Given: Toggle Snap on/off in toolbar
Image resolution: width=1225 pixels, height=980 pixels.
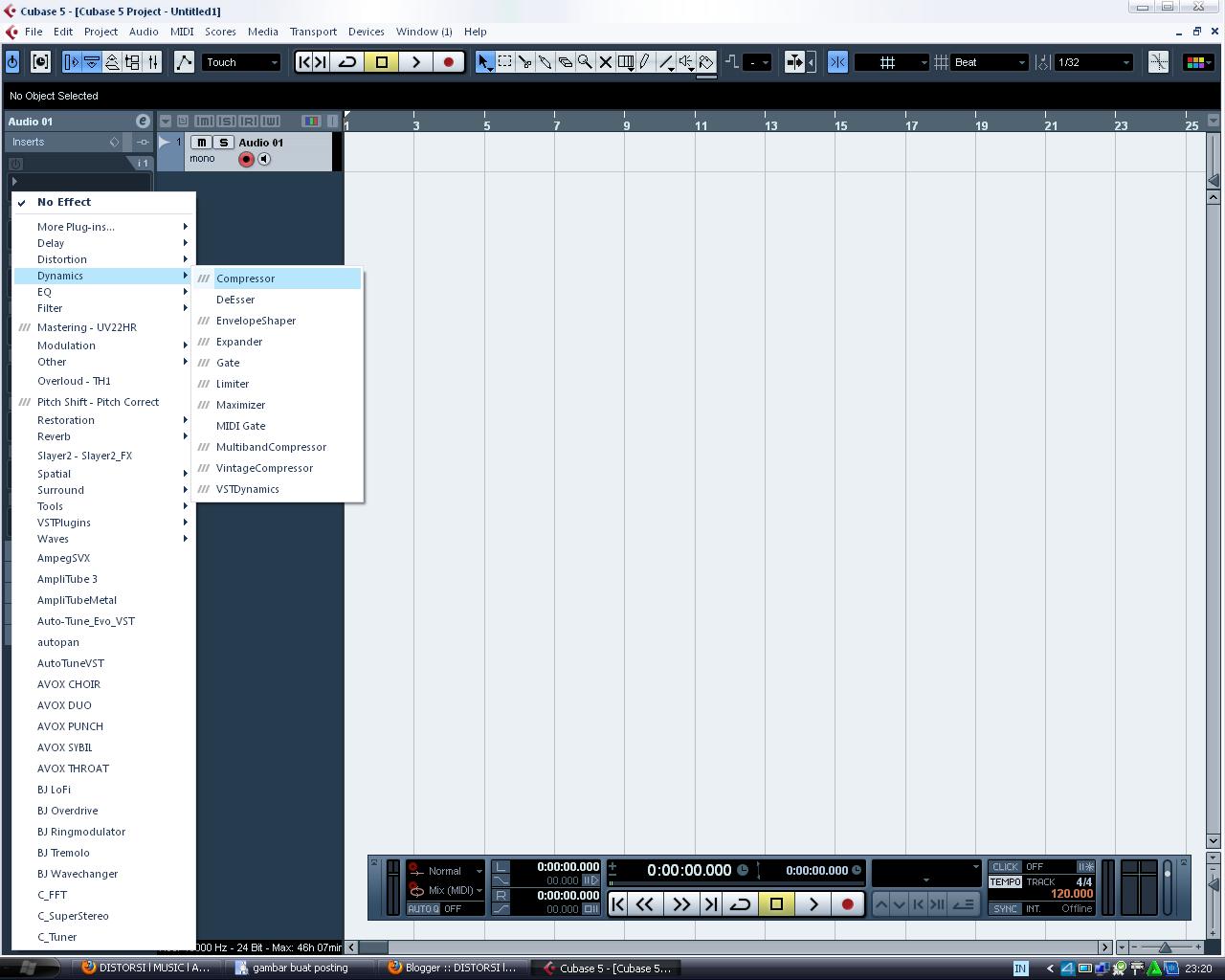Looking at the screenshot, I should coord(837,62).
